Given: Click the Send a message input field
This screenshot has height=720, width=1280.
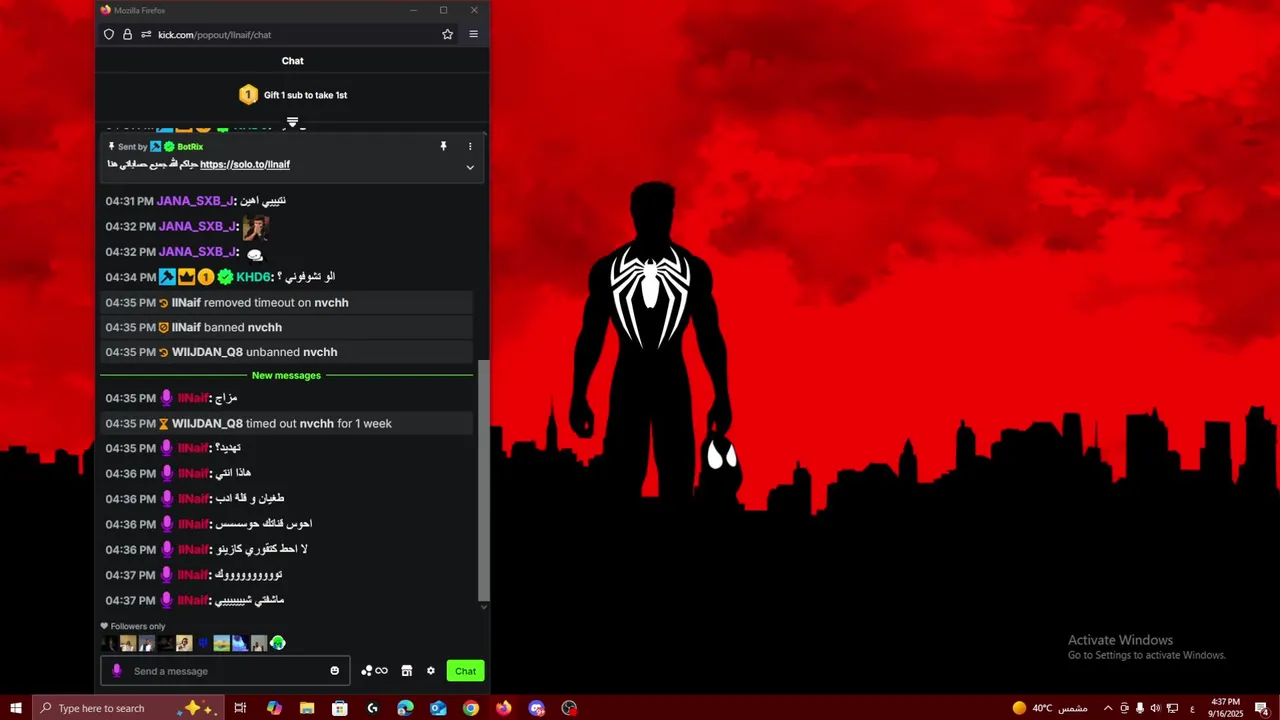Looking at the screenshot, I should [225, 671].
